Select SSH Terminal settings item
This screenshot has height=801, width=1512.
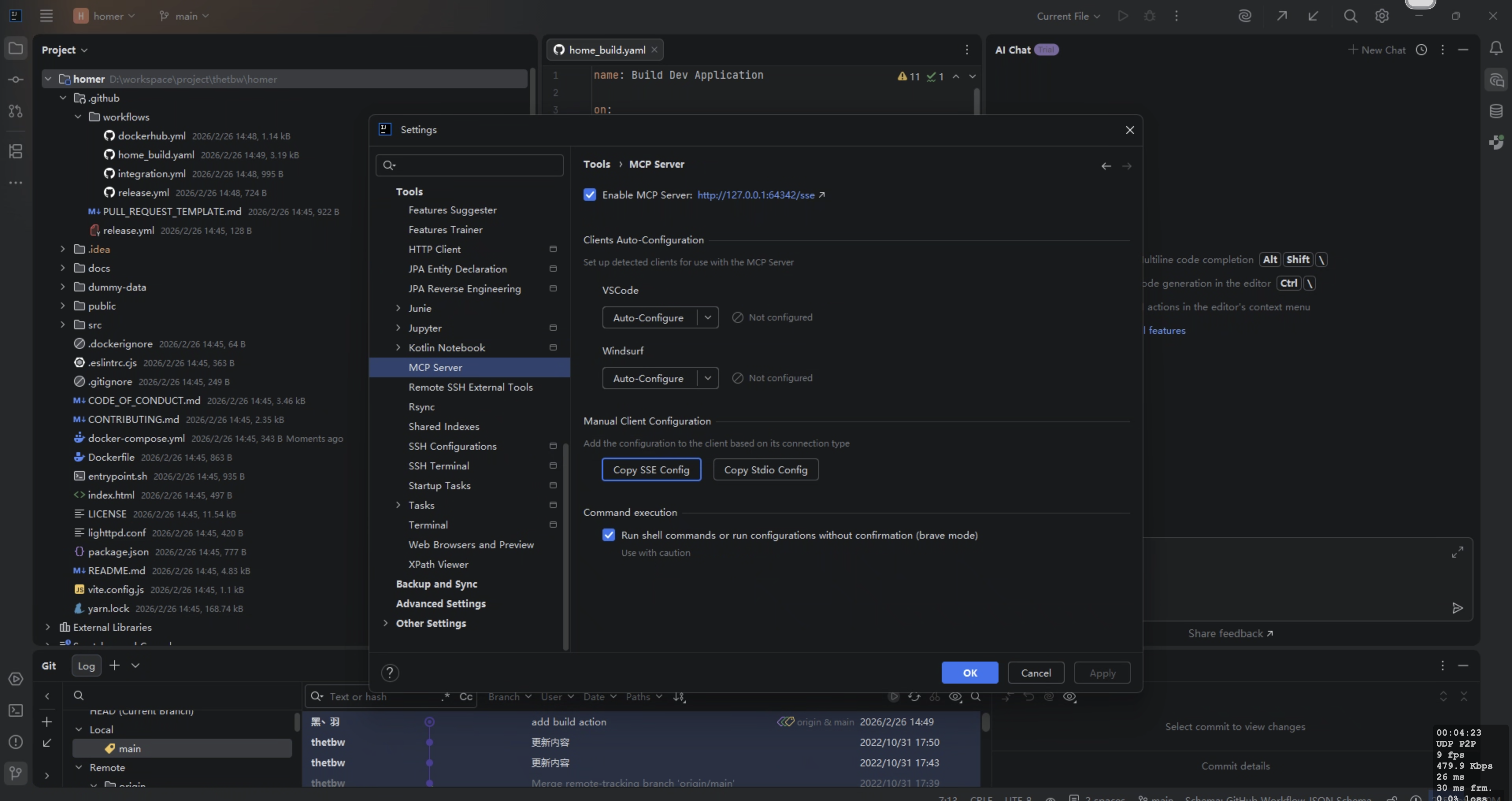(x=439, y=466)
